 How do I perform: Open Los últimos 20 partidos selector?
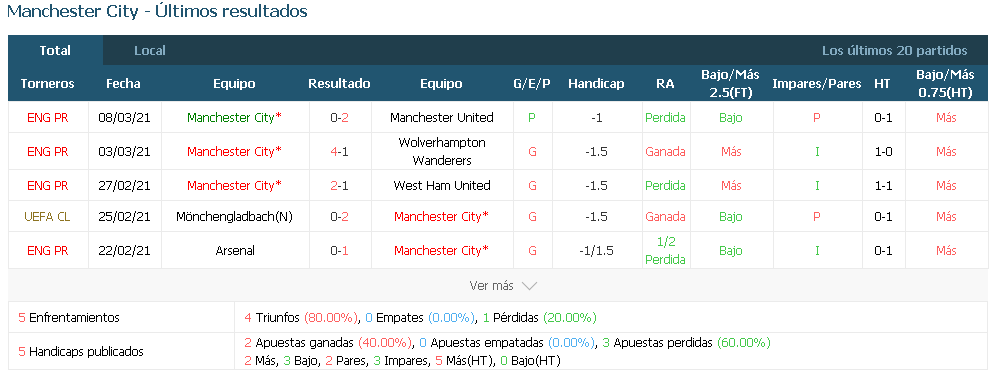coord(894,50)
